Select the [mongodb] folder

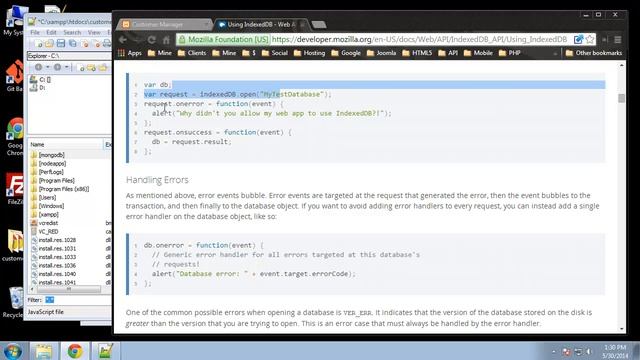point(47,155)
